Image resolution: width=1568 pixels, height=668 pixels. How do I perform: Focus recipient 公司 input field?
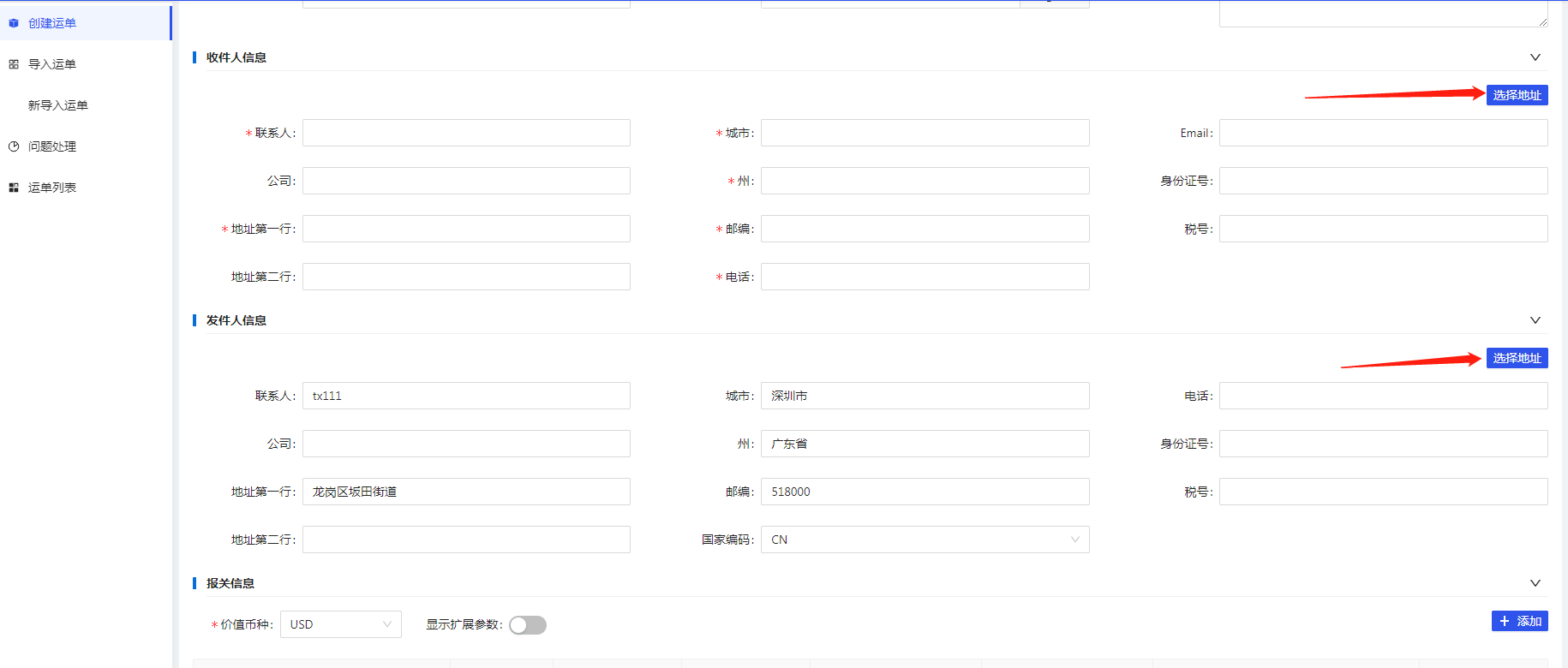point(466,181)
